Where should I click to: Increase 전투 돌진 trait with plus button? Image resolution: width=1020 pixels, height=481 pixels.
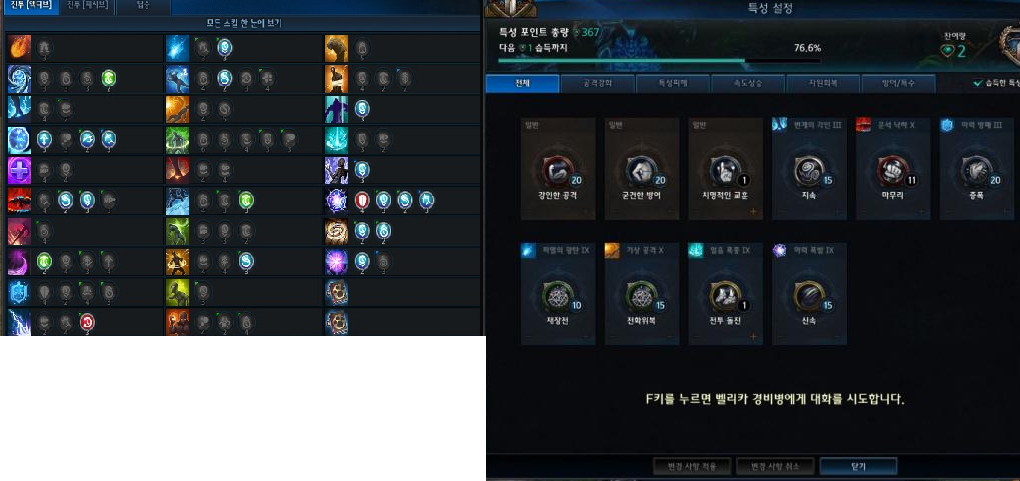click(x=753, y=337)
